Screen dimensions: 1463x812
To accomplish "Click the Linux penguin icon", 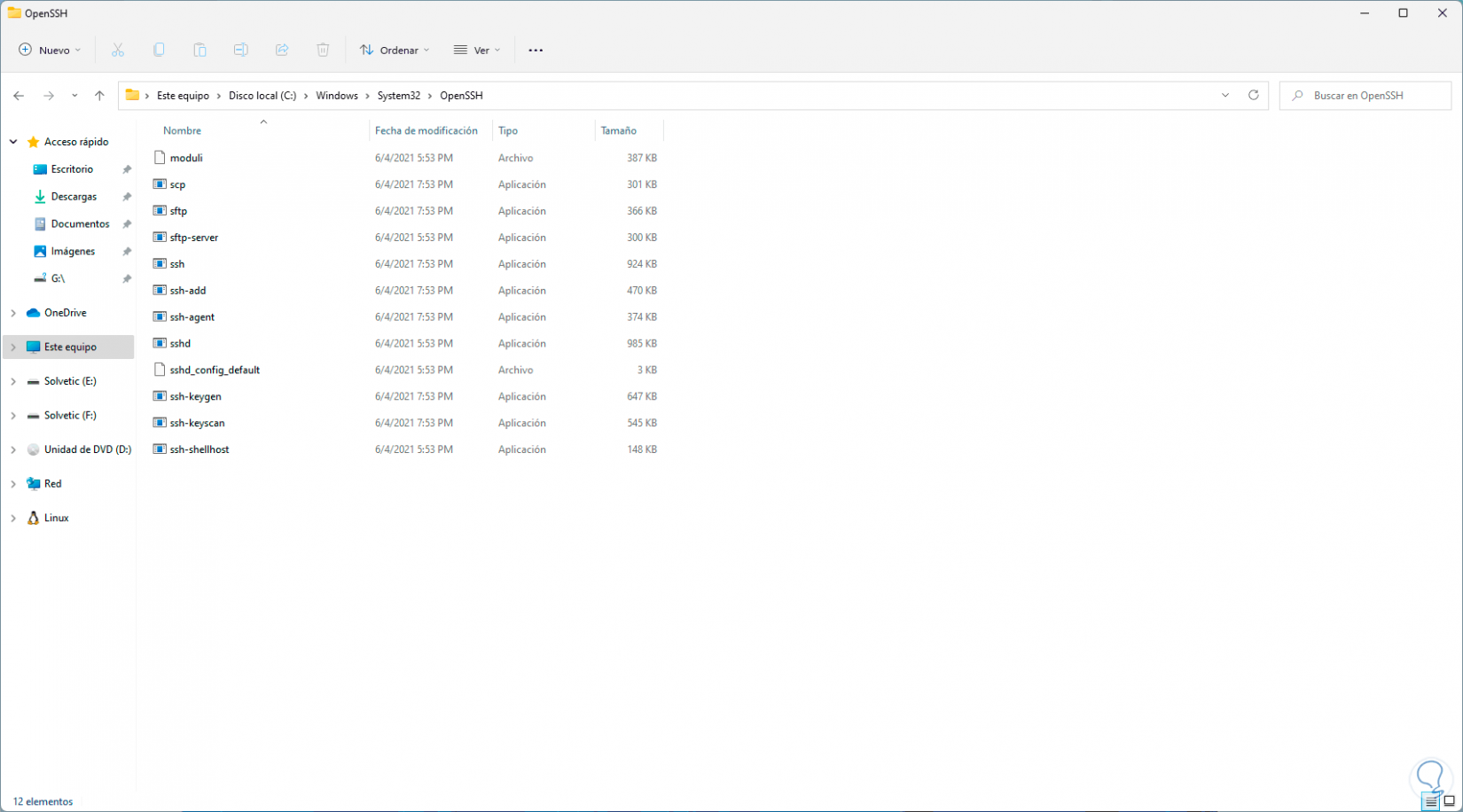I will [33, 518].
